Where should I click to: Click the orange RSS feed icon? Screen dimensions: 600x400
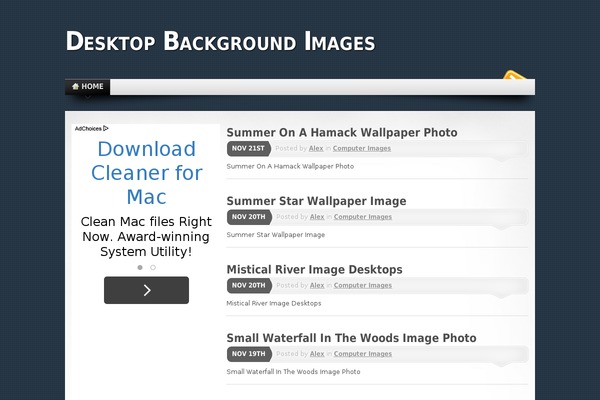coord(515,75)
